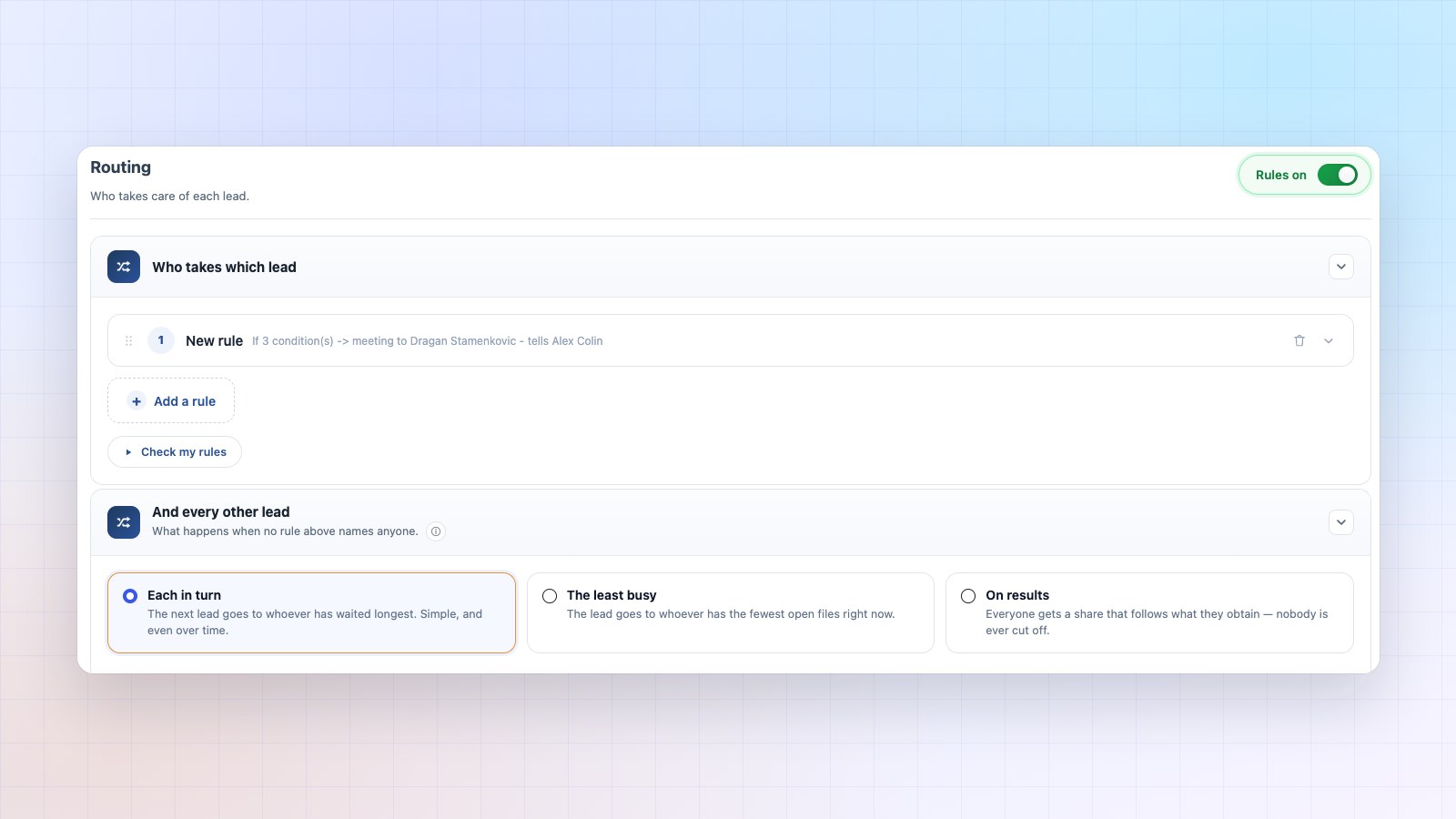Open the info icon next to rule fallback description
The width and height of the screenshot is (1456, 819).
(436, 531)
